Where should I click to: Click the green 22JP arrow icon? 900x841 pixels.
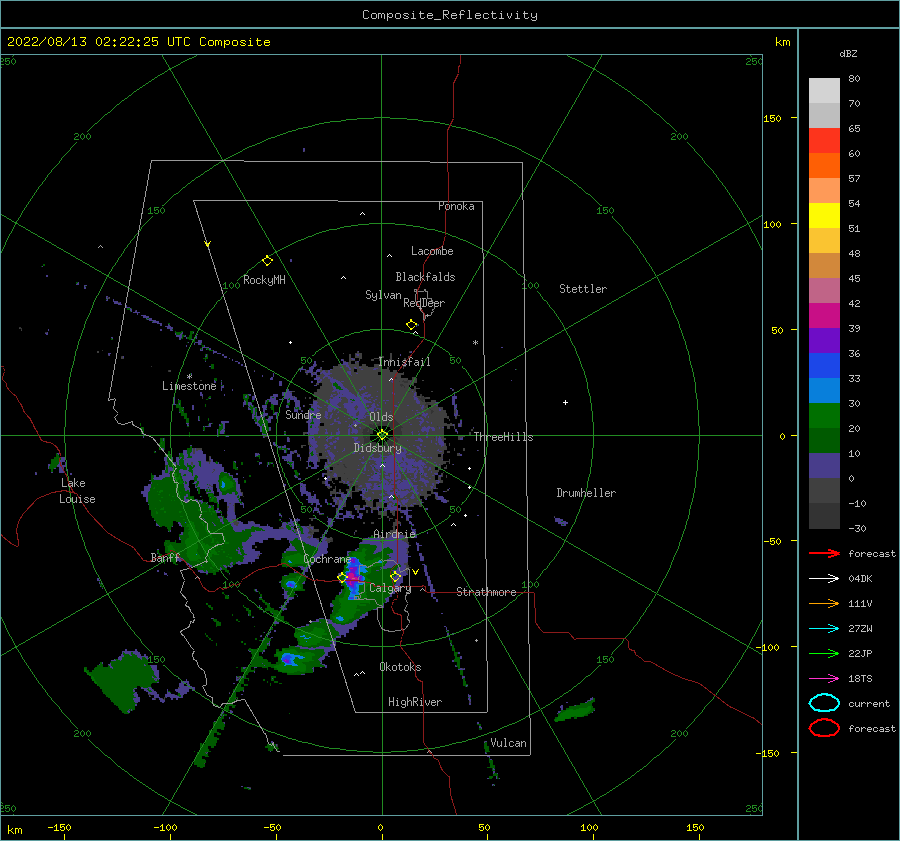tap(824, 653)
